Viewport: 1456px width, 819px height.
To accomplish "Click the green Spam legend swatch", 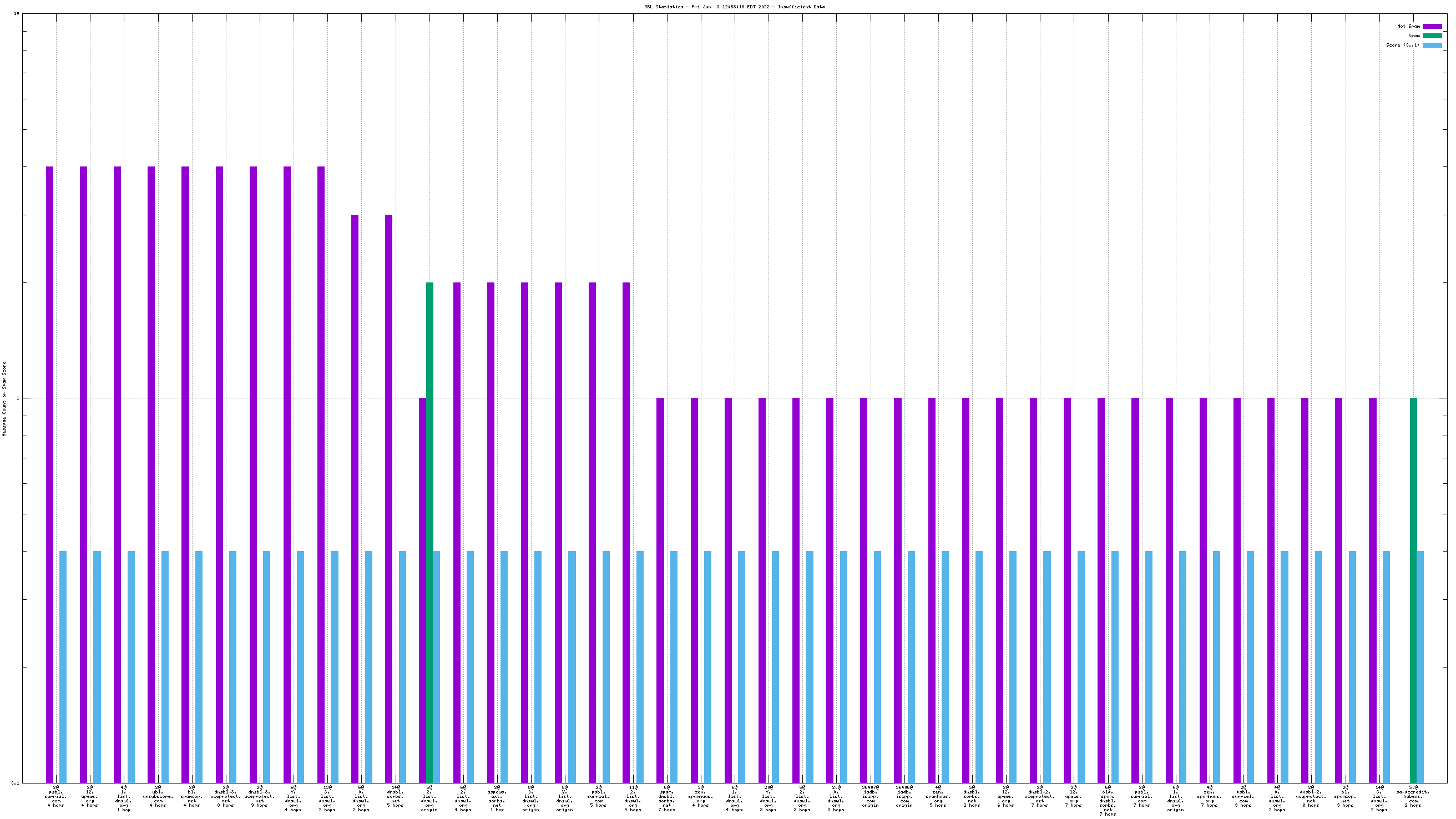I will click(1432, 36).
